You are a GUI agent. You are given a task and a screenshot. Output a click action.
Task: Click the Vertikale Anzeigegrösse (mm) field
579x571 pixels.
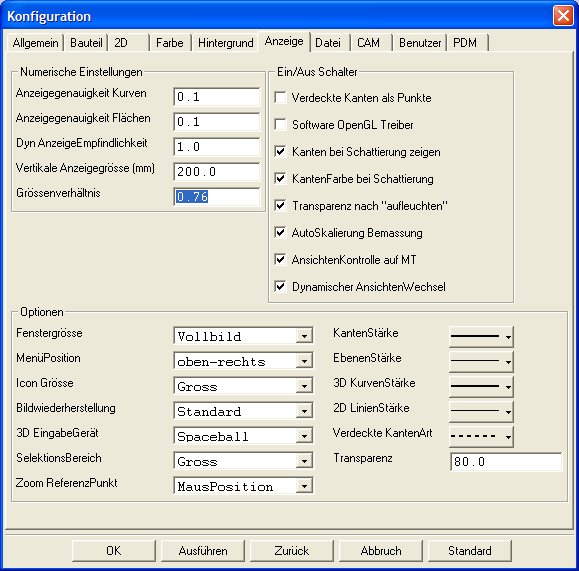pyautogui.click(x=217, y=172)
